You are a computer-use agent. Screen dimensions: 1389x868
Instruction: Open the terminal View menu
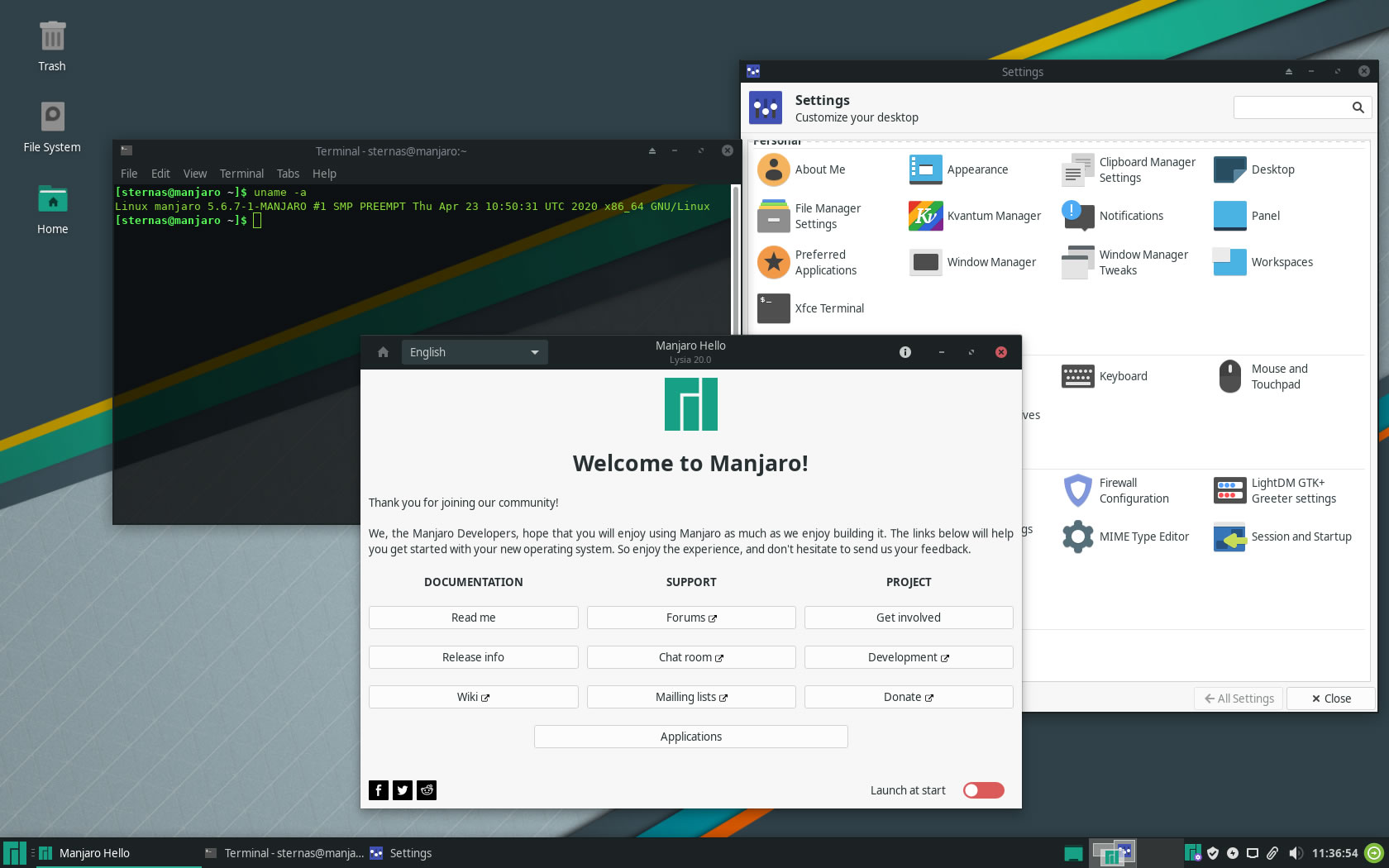coord(195,174)
